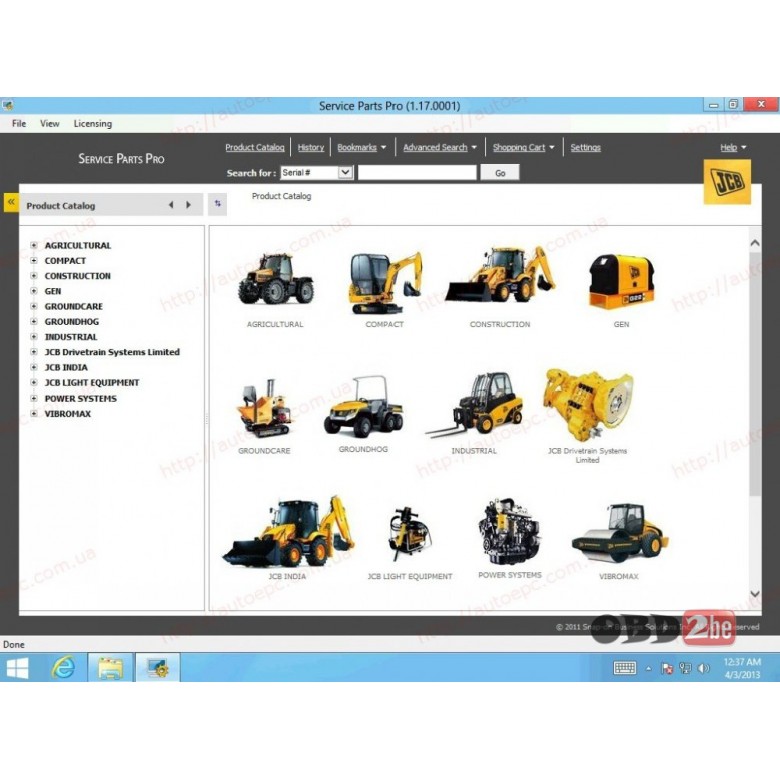Open the Bookmarks dropdown menu
This screenshot has height=780, width=780.
coord(362,147)
